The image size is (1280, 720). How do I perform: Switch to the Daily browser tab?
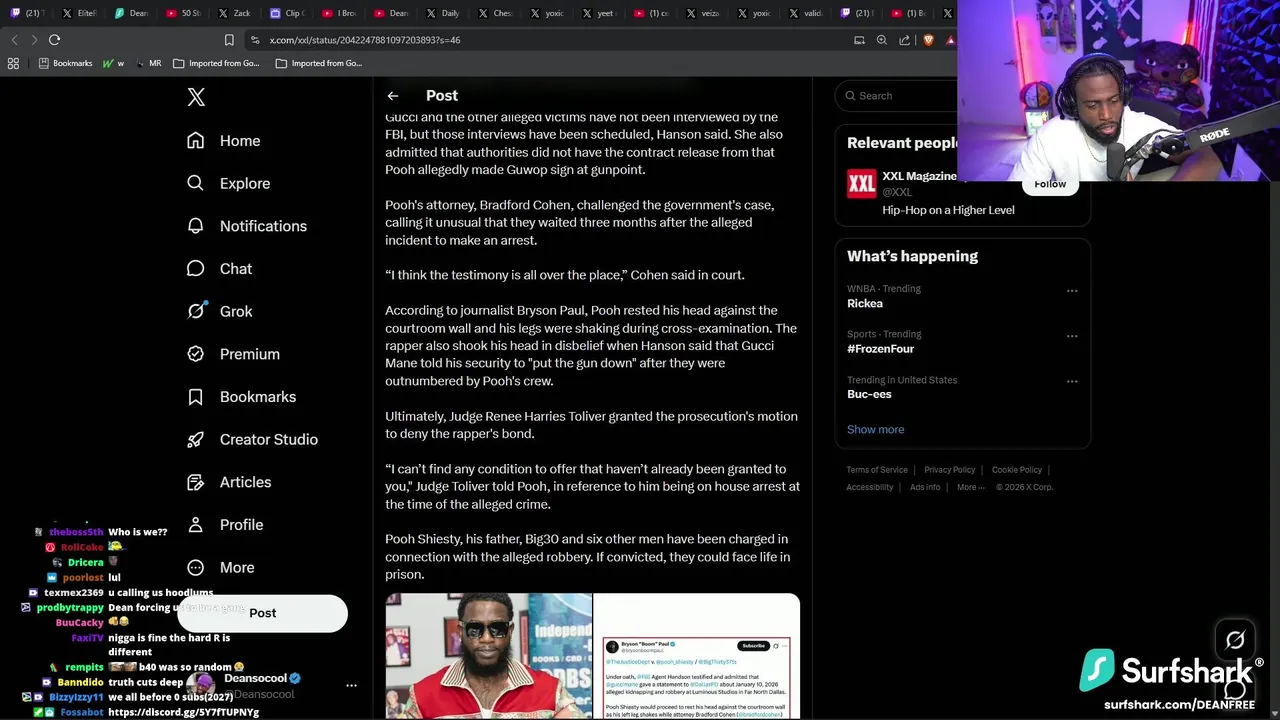point(444,13)
